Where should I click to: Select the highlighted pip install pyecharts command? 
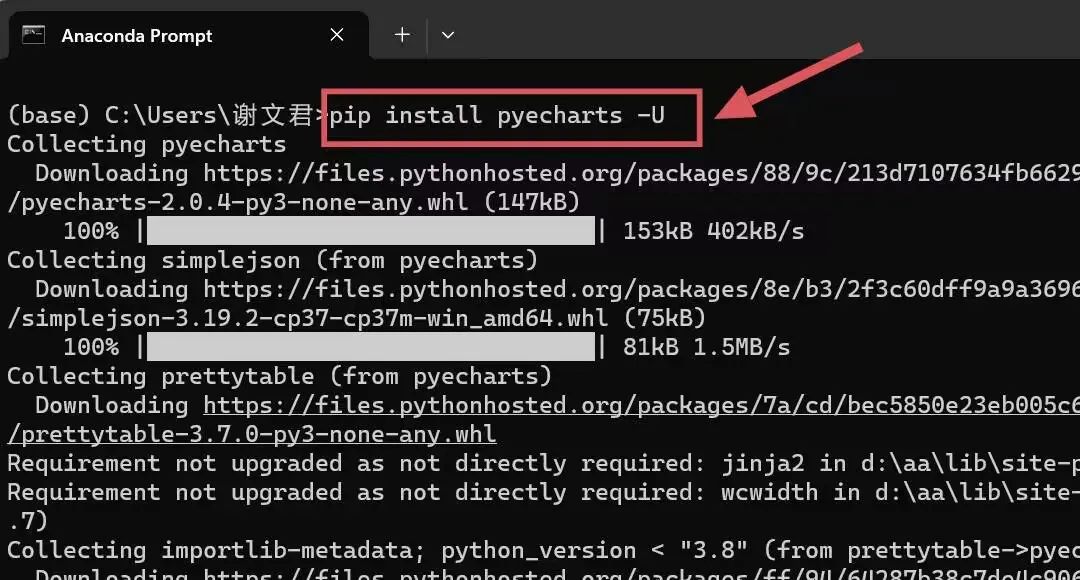point(510,114)
